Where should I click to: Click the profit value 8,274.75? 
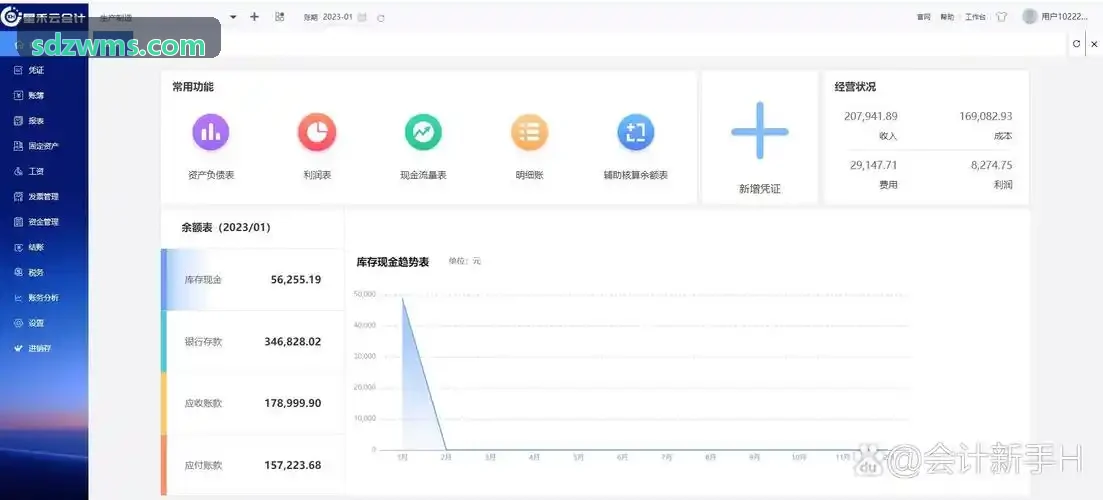tap(992, 165)
